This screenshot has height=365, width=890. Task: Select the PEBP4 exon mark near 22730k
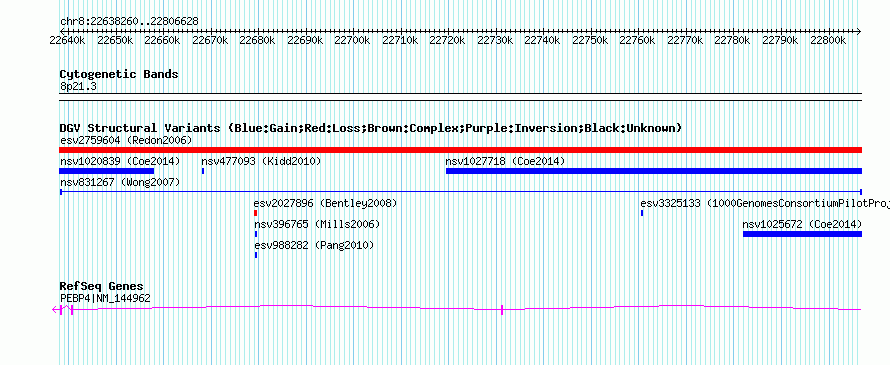click(x=502, y=309)
